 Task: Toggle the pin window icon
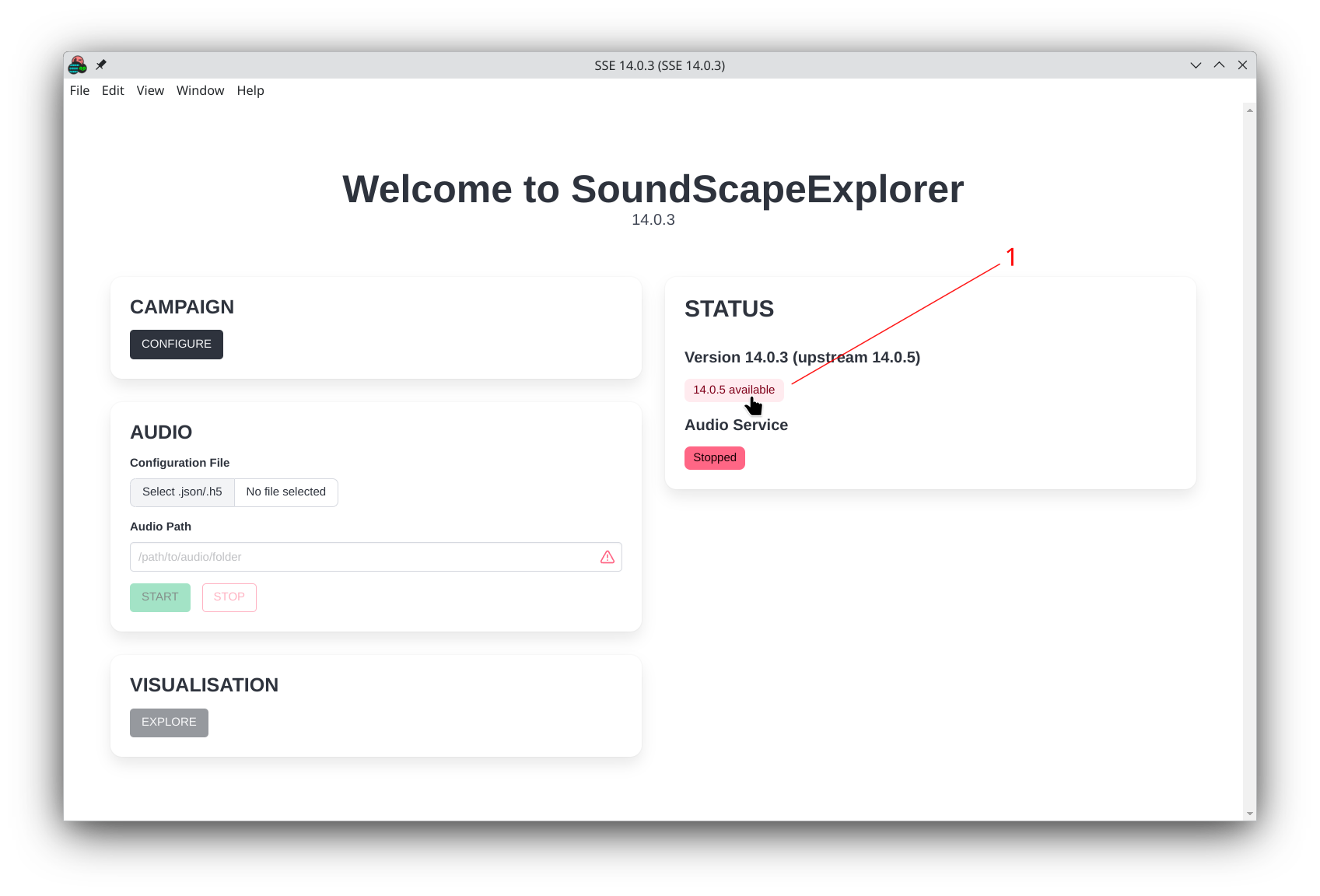point(101,65)
